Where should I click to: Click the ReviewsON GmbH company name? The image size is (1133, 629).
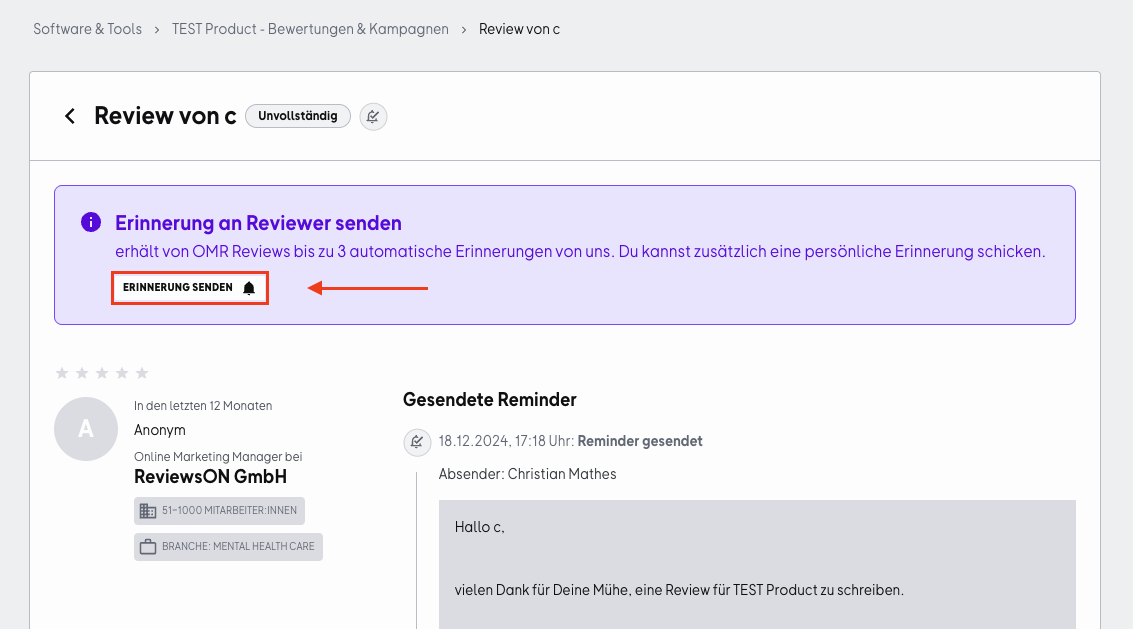coord(210,476)
